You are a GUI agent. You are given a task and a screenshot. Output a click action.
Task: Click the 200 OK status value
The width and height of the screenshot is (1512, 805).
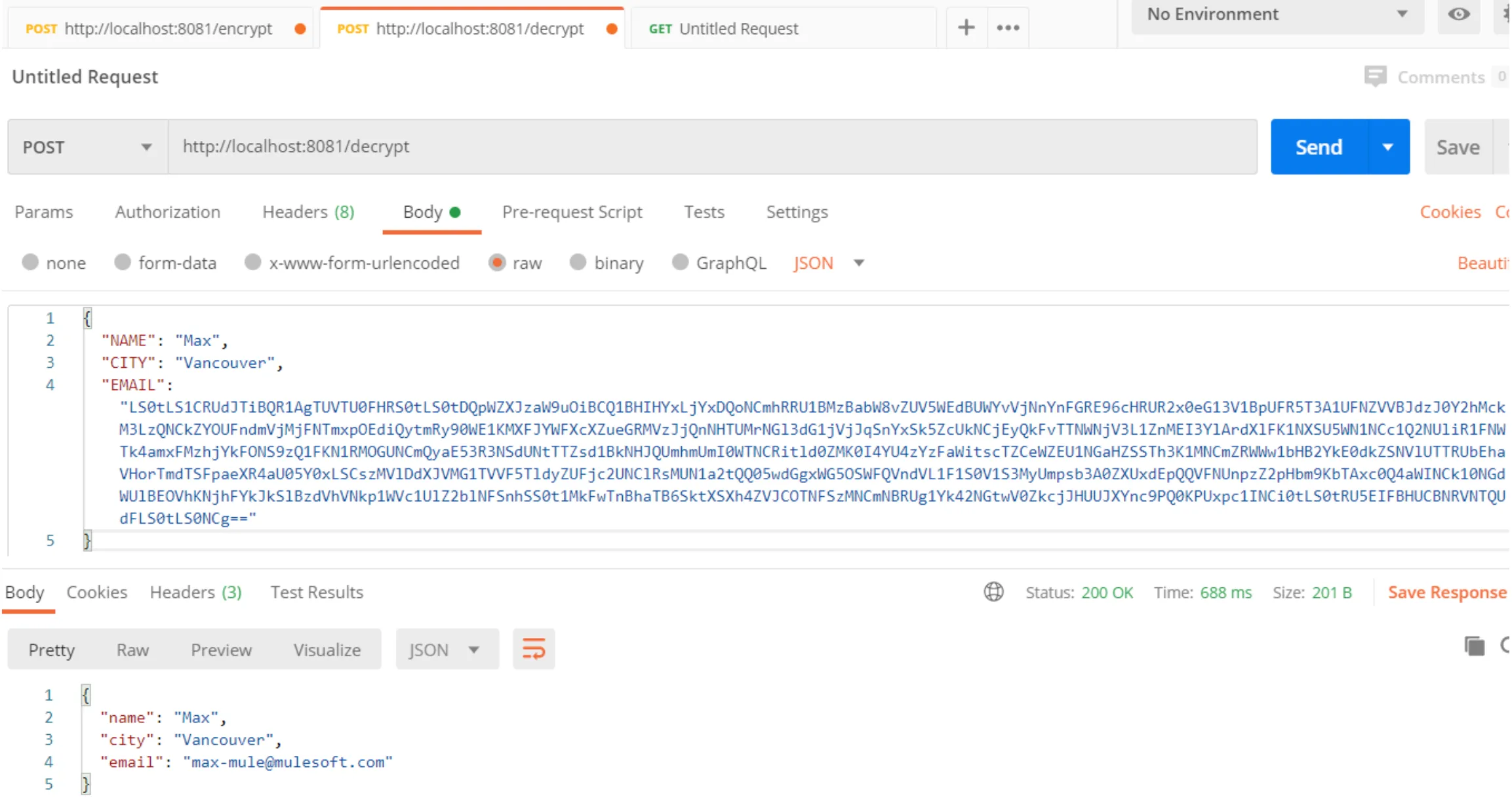[1107, 592]
